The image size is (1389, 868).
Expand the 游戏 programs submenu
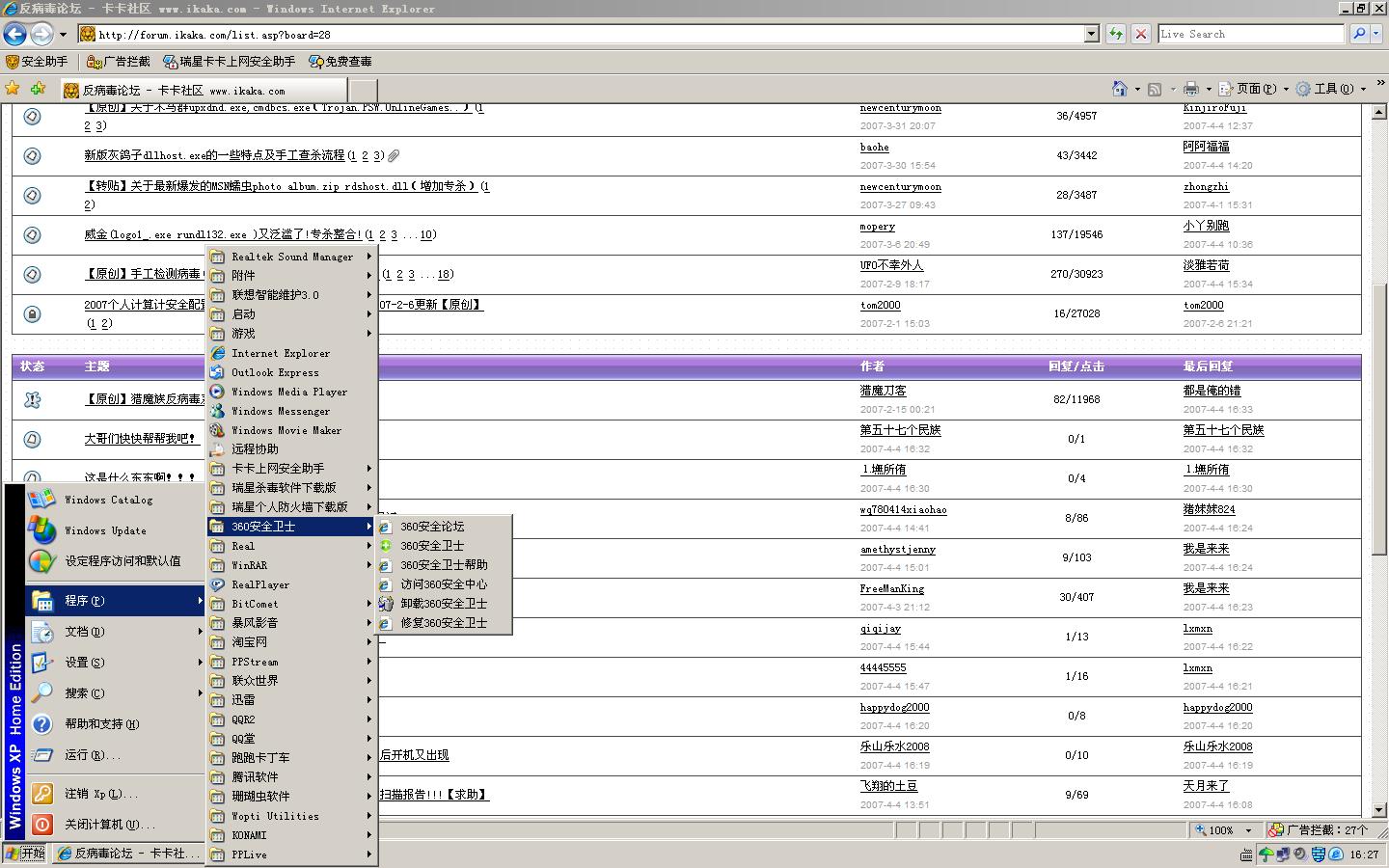pyautogui.click(x=291, y=334)
